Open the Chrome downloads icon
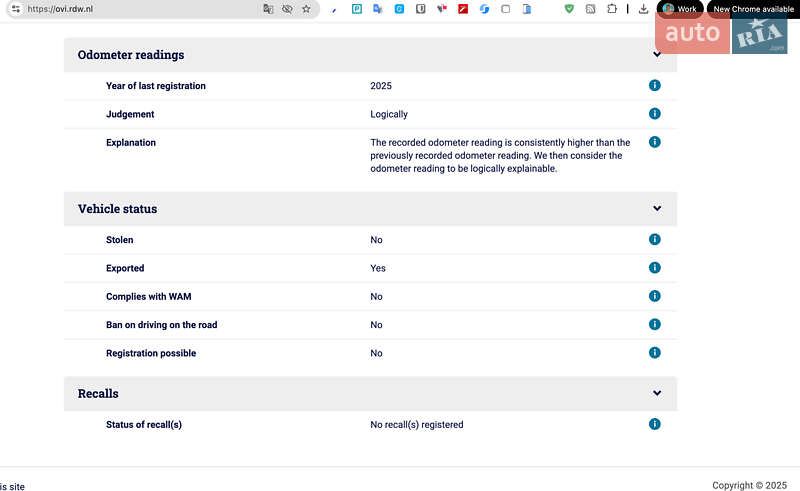 (643, 9)
